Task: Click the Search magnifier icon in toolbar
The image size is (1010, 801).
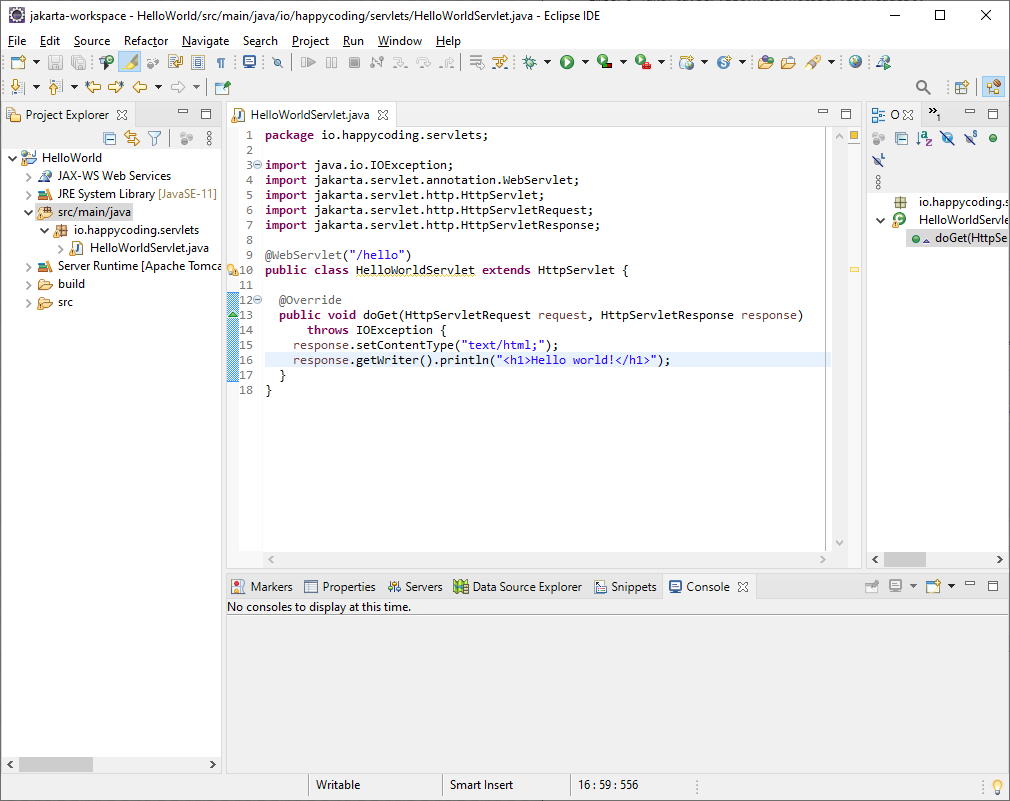Action: 923,87
